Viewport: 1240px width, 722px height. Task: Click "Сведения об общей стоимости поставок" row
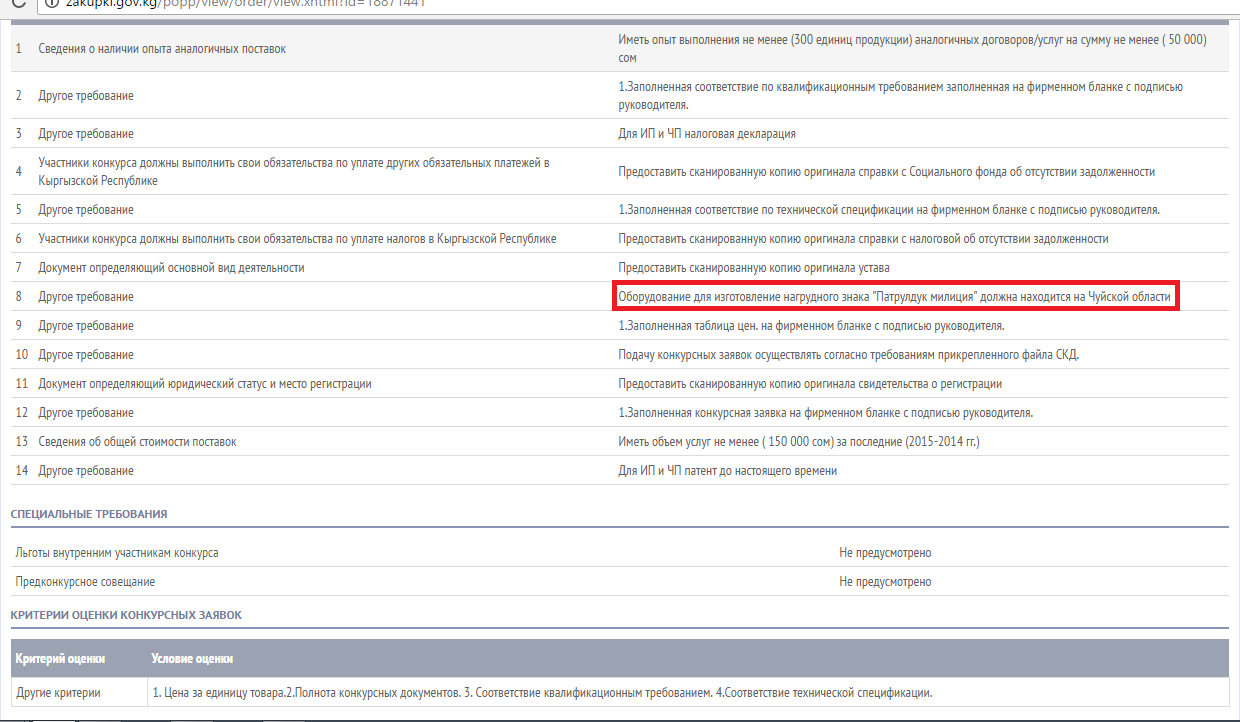(x=137, y=442)
